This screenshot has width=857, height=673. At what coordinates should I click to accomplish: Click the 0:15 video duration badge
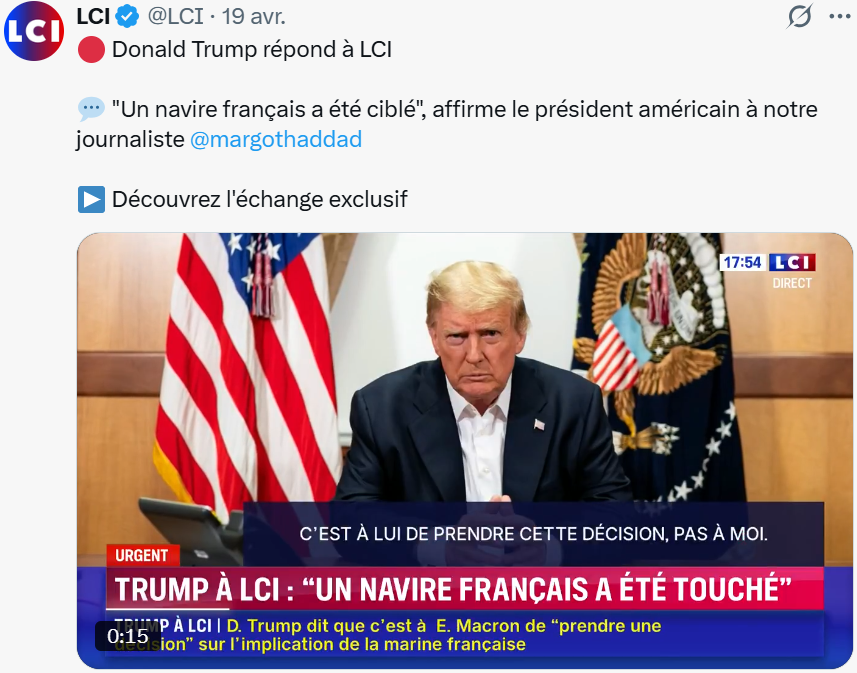pyautogui.click(x=128, y=636)
